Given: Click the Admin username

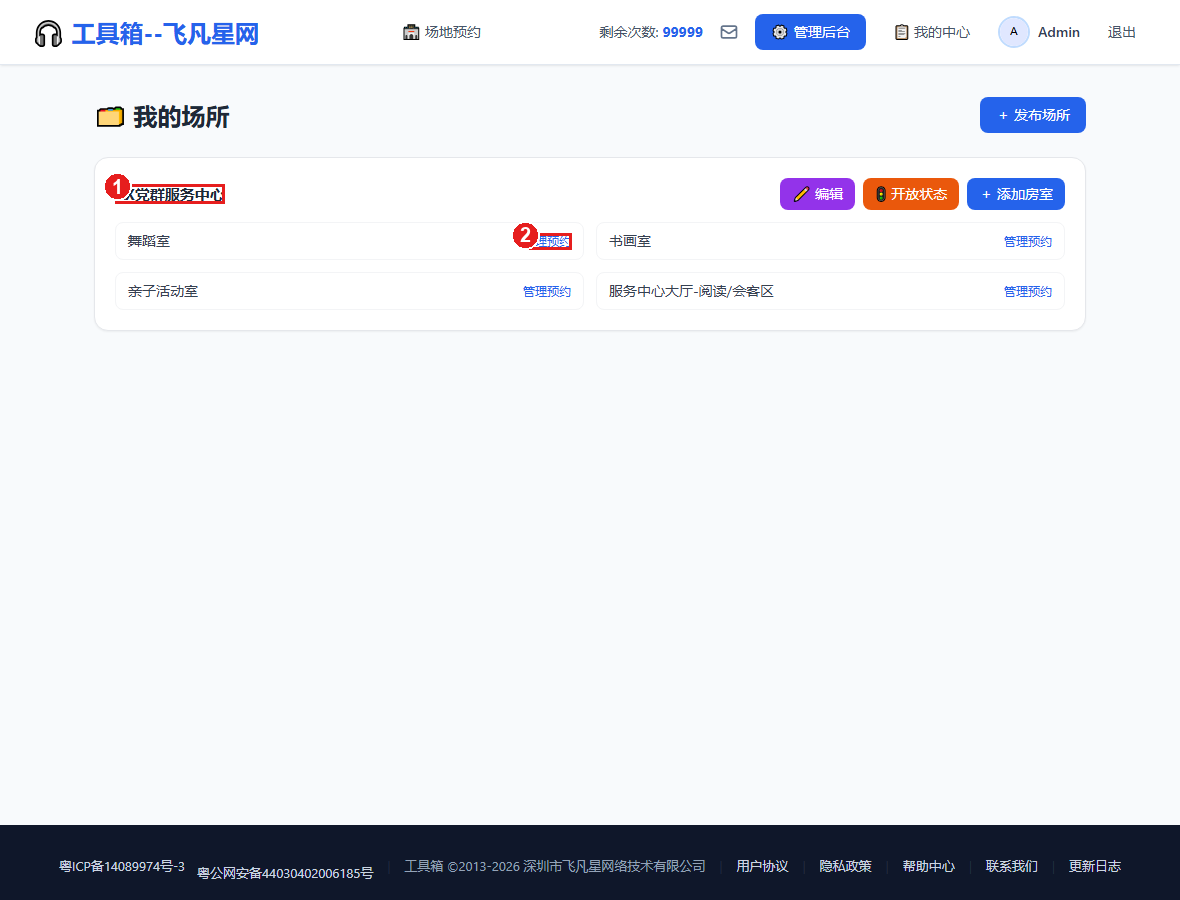Looking at the screenshot, I should [x=1058, y=32].
